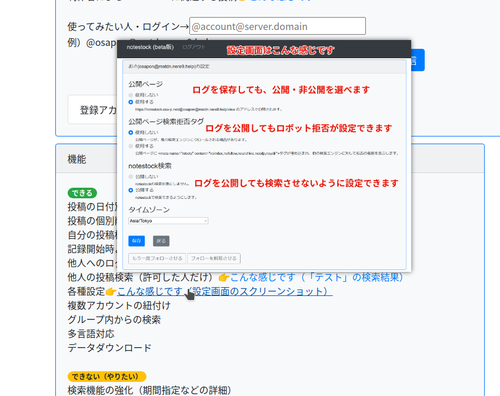500x396 pixels.
Task: Click the notestock (beta版) brand in the preview
Action: tap(150, 47)
